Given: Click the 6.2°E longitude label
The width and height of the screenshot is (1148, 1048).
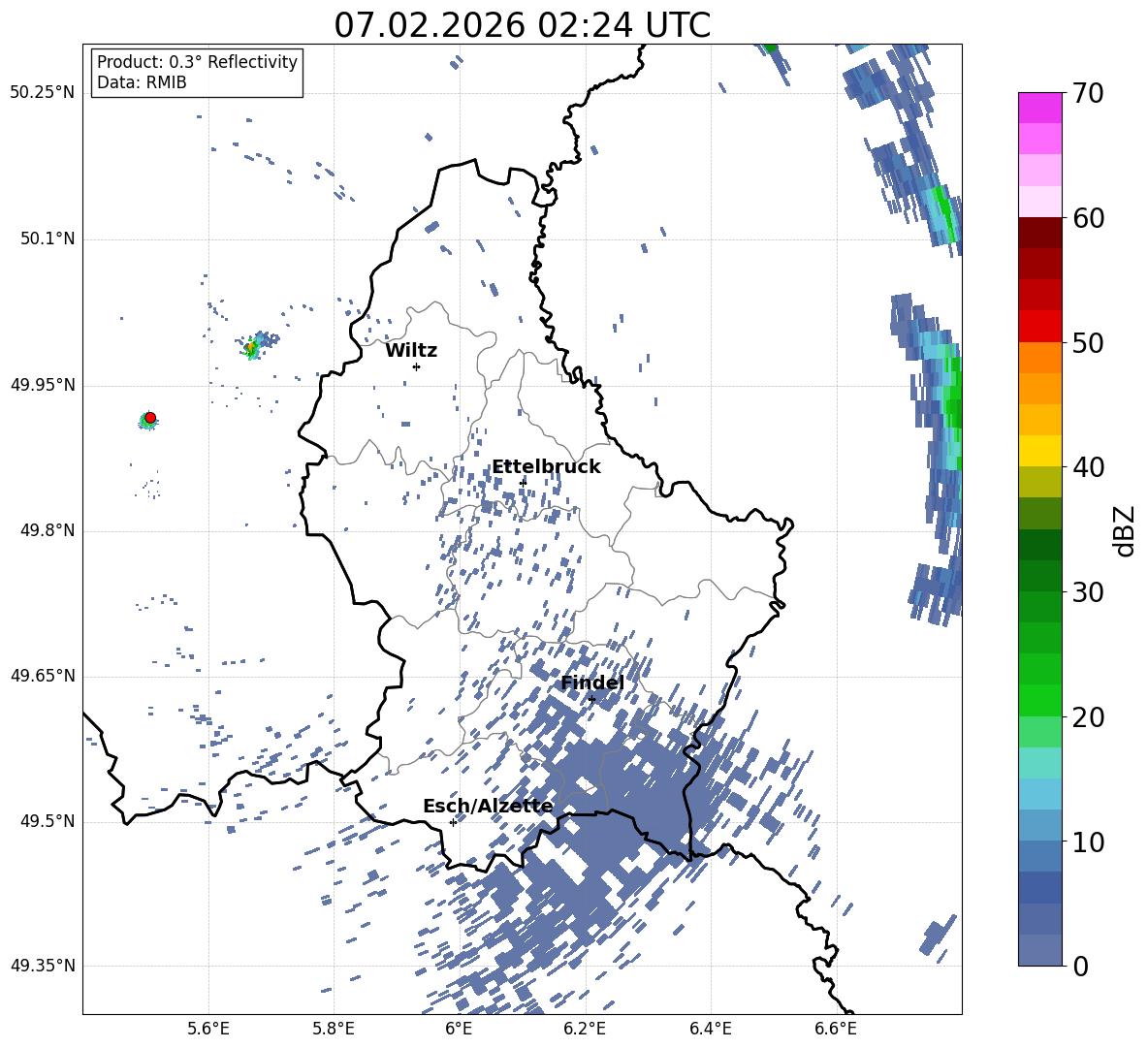Looking at the screenshot, I should pos(585,1030).
